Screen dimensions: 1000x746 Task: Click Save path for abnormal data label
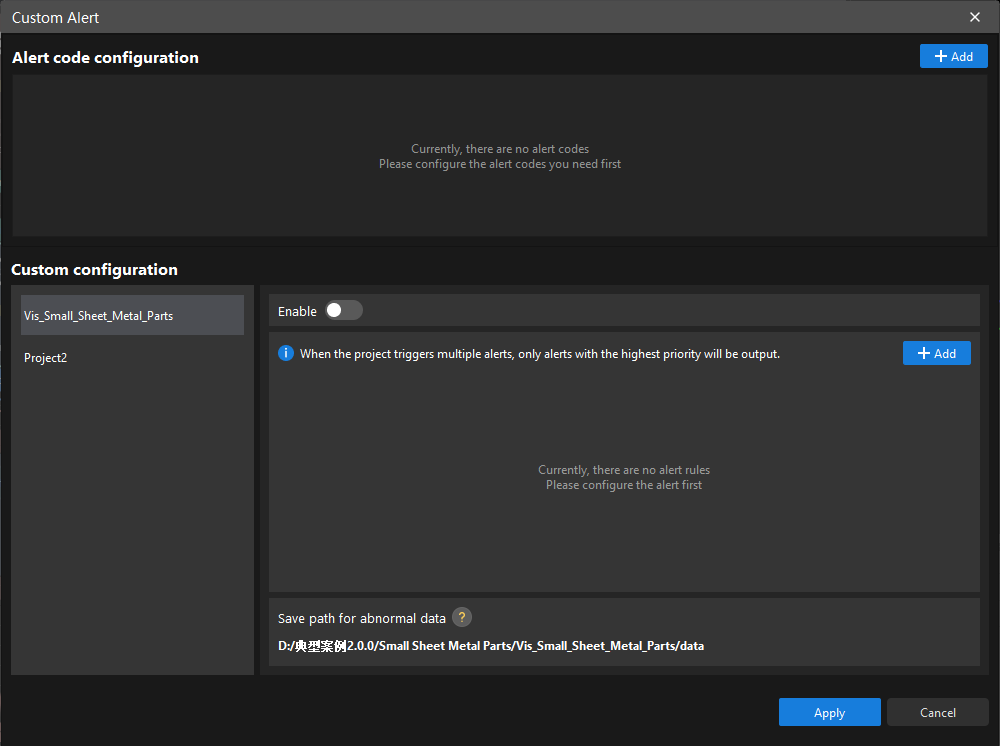tap(361, 618)
